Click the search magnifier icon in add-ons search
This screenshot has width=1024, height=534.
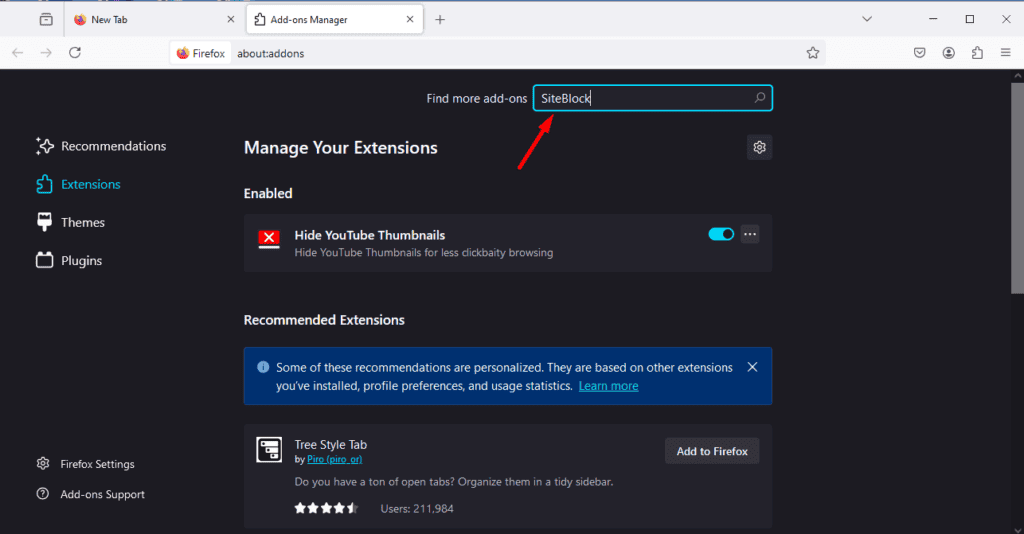760,98
